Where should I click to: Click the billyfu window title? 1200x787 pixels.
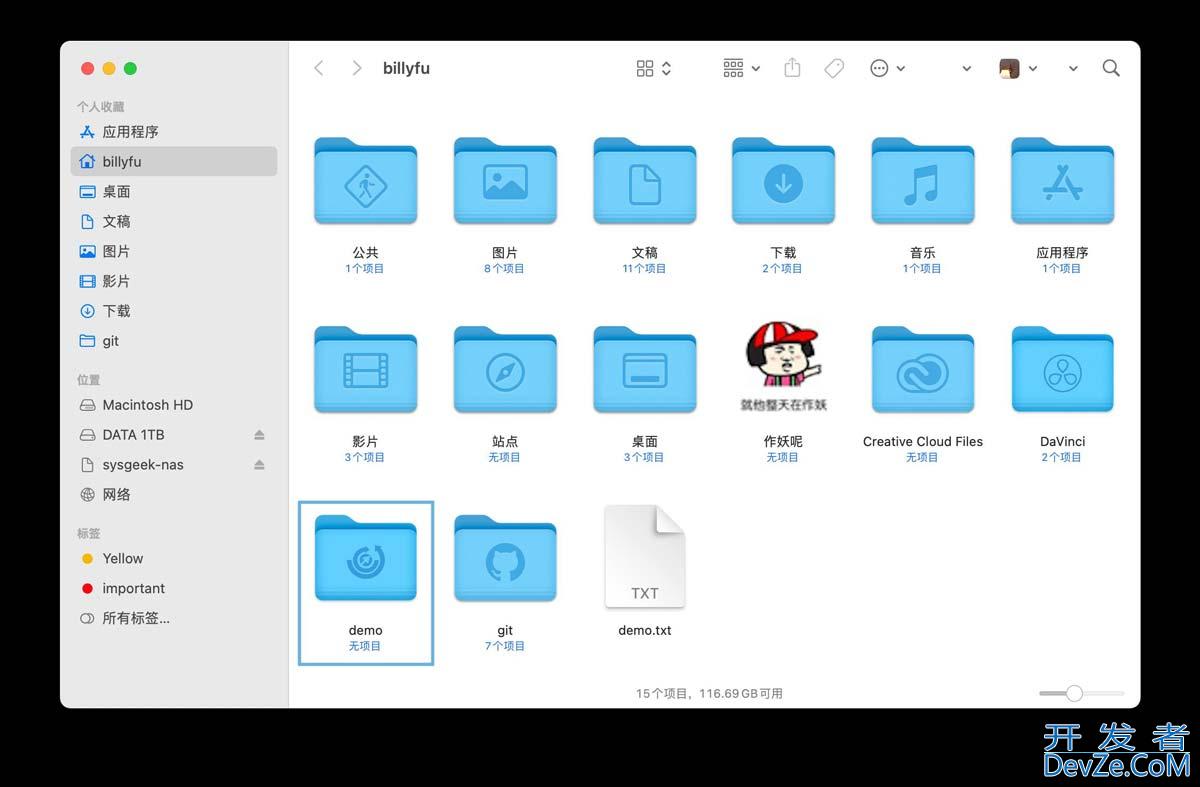(406, 69)
